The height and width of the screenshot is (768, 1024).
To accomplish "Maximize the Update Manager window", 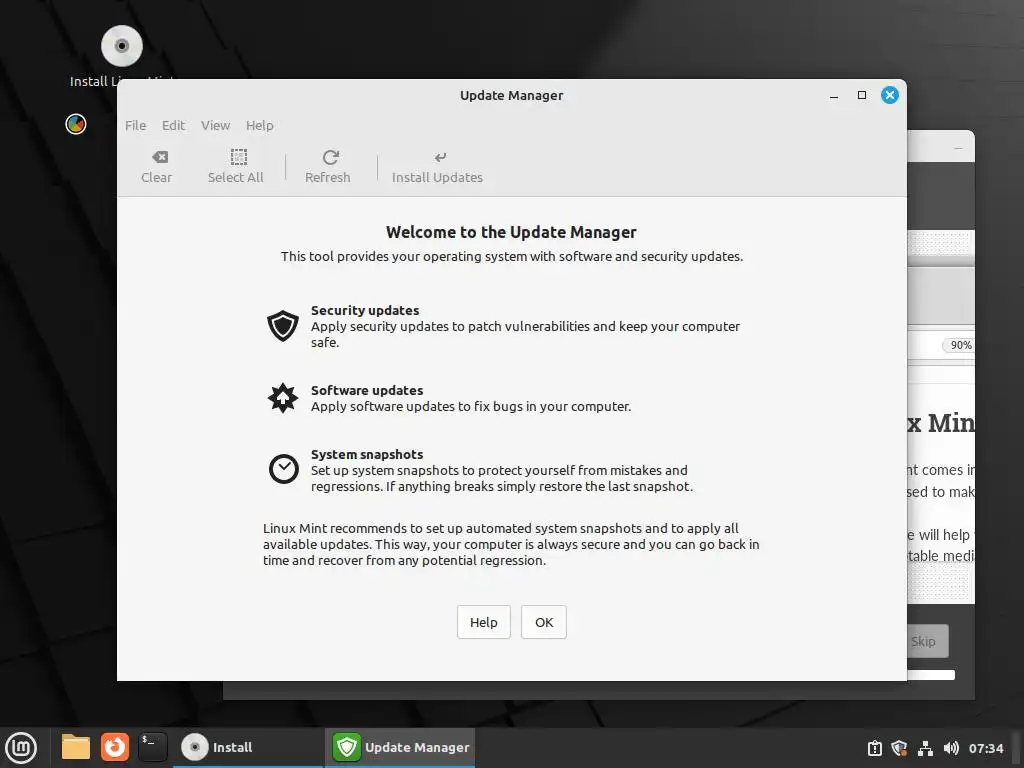I will 861,95.
